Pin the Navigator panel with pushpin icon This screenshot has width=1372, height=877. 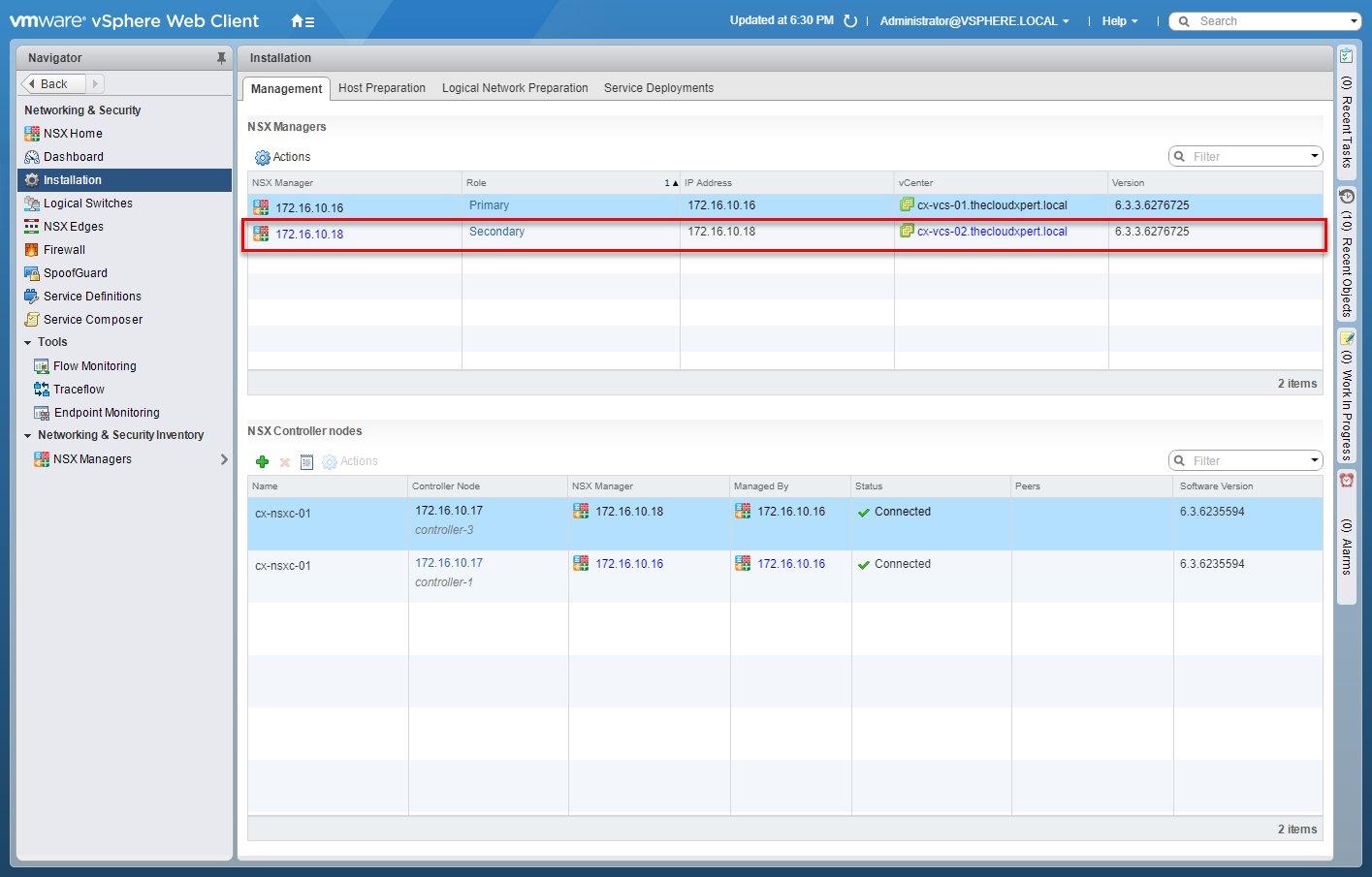tap(221, 58)
